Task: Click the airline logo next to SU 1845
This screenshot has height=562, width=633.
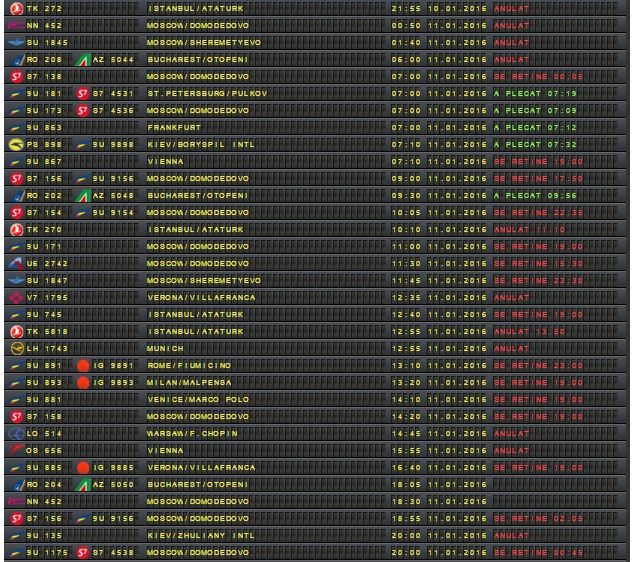Action: pos(16,42)
